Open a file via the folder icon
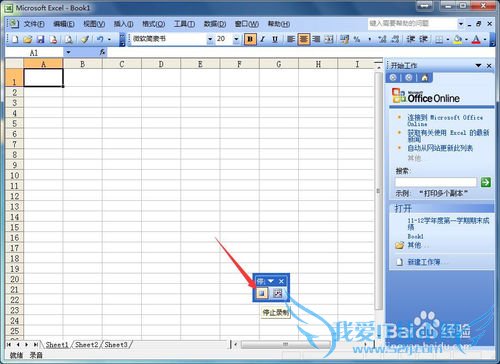The width and height of the screenshot is (500, 364). click(x=28, y=39)
